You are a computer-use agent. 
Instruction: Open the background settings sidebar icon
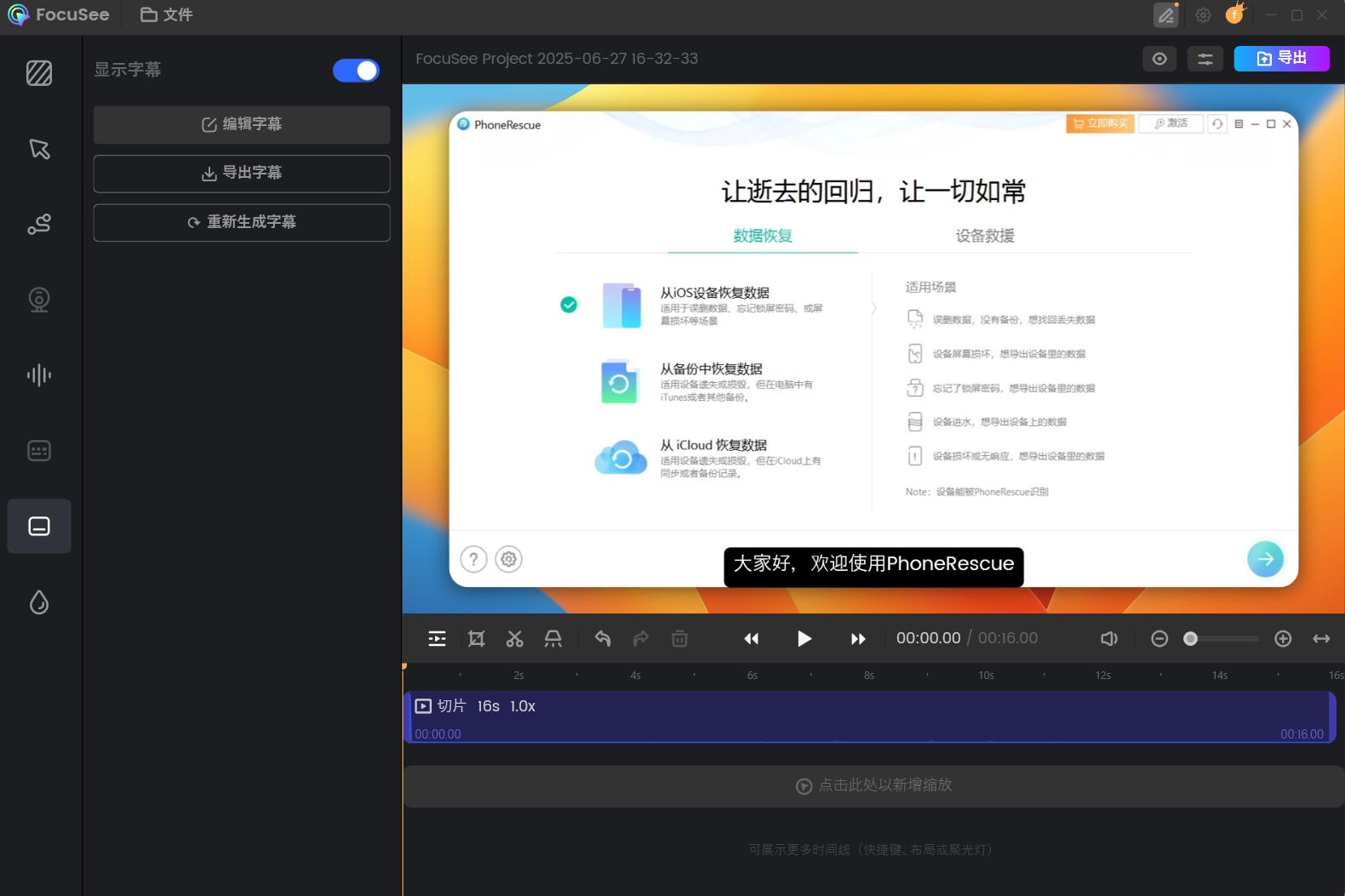click(x=39, y=73)
